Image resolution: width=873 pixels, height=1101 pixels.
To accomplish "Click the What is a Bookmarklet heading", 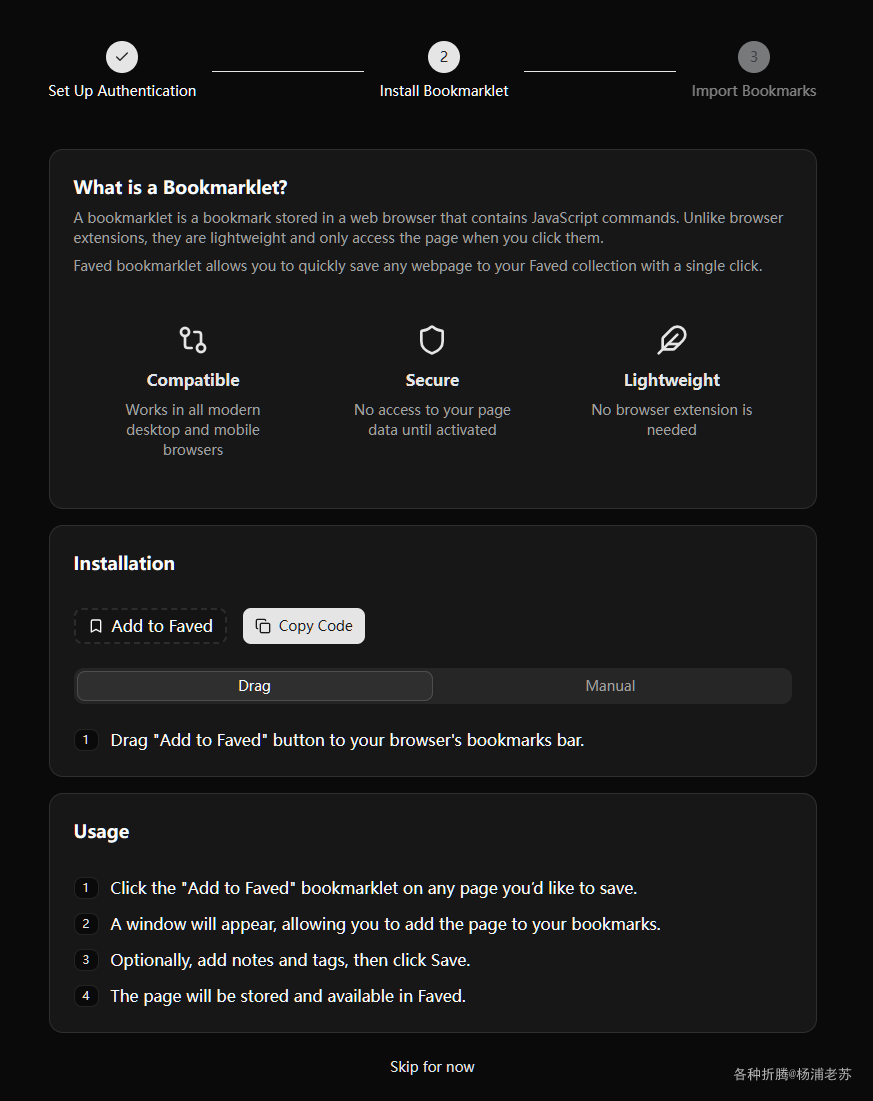I will (x=181, y=188).
